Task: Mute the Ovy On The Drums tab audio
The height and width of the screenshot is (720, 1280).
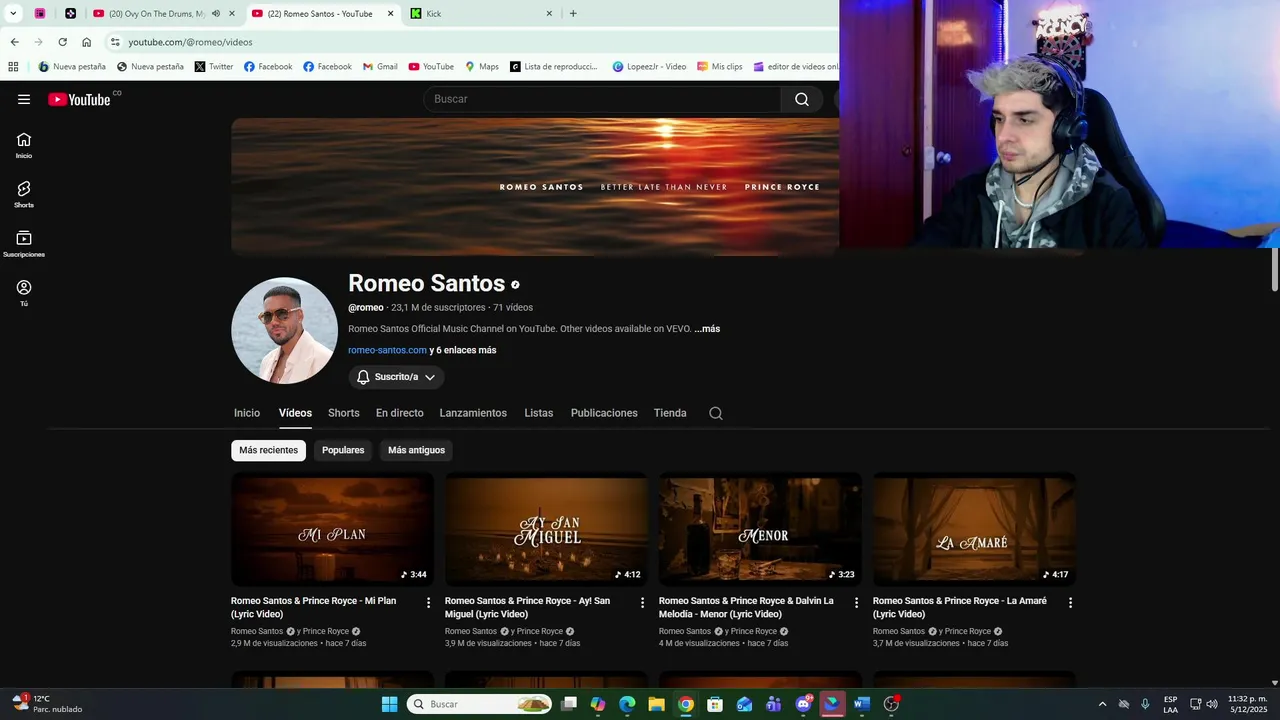Action: [x=216, y=14]
